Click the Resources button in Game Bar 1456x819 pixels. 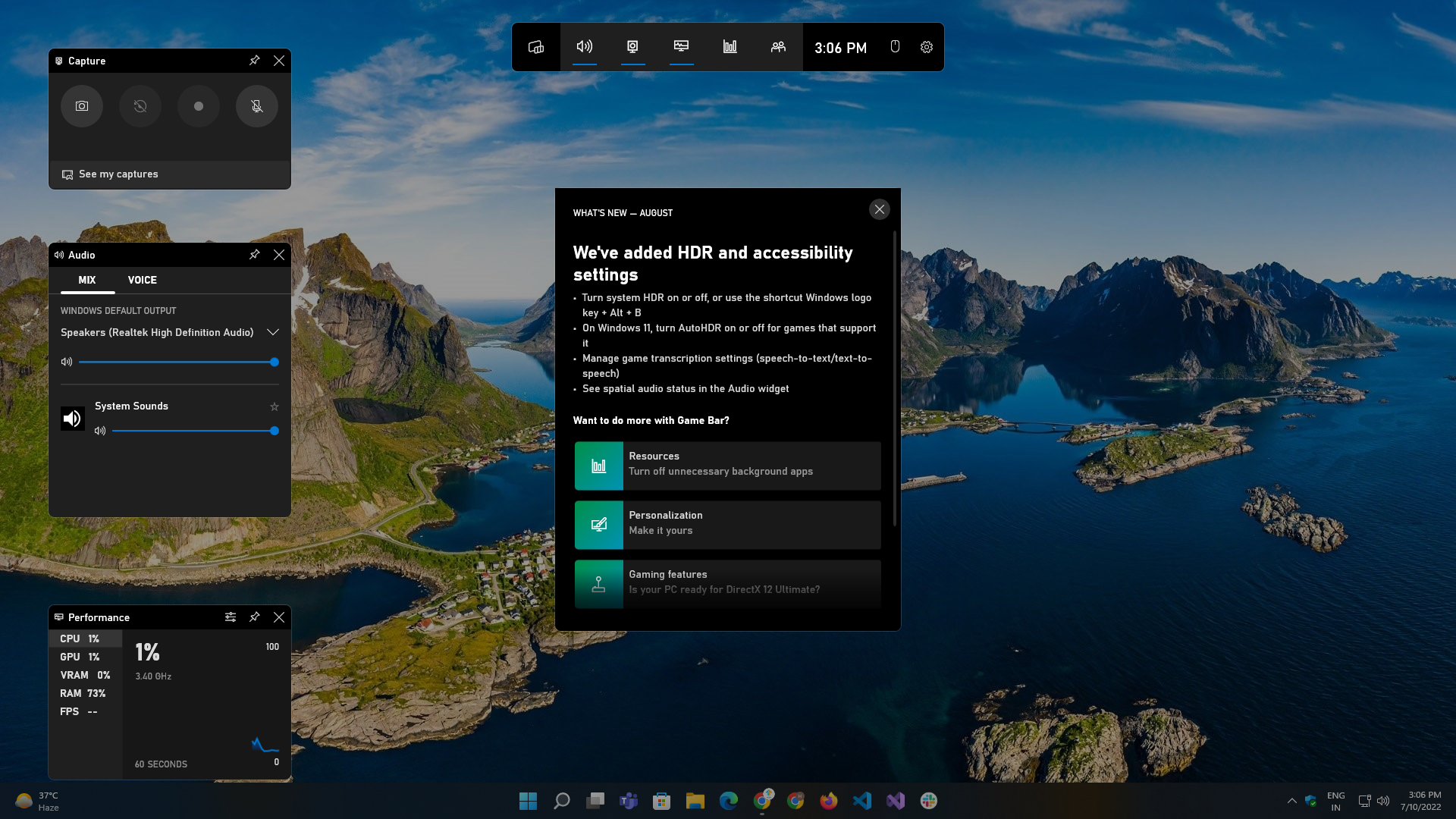(x=727, y=464)
